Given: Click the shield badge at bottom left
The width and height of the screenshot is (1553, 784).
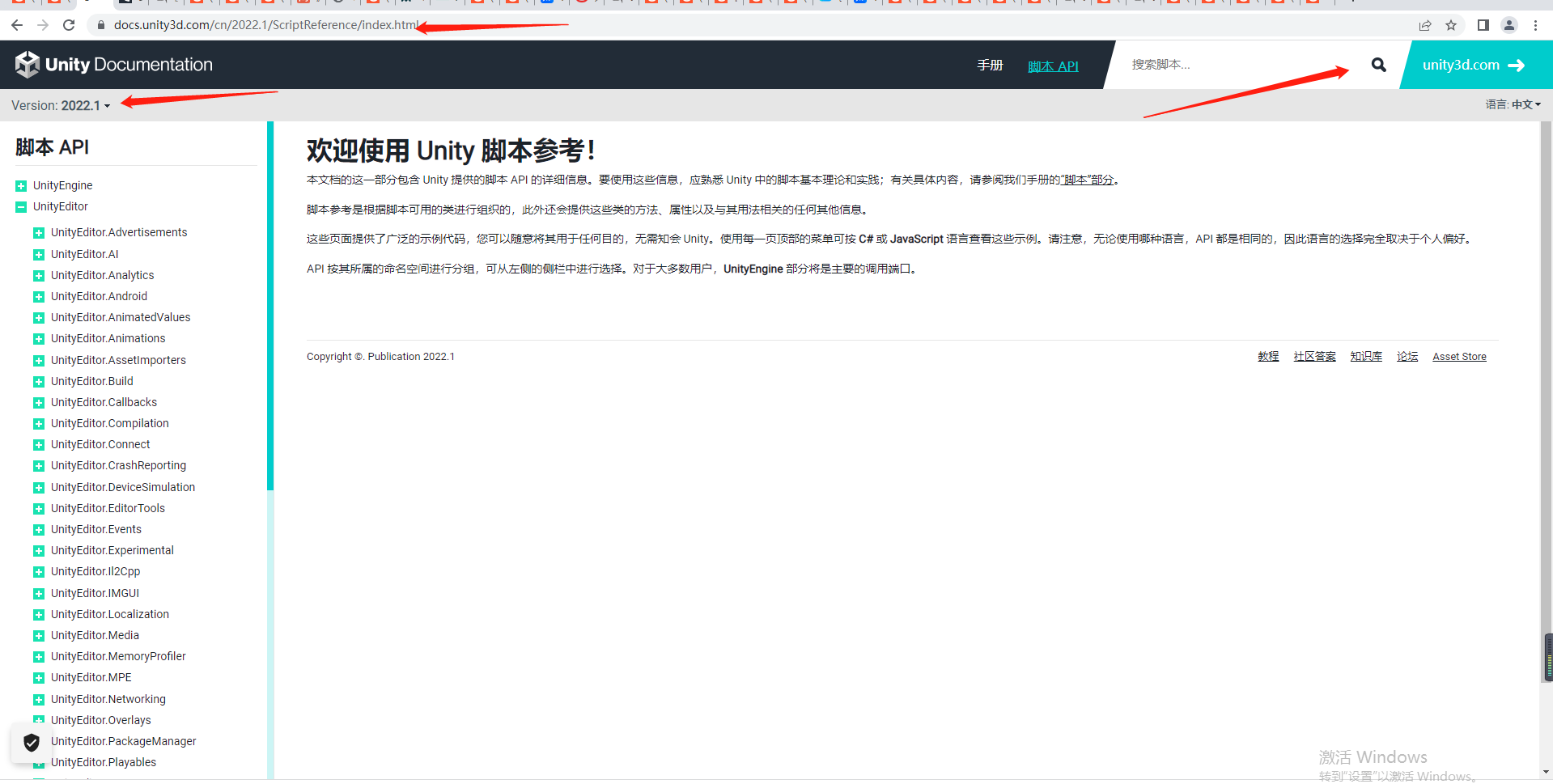Looking at the screenshot, I should click(32, 743).
